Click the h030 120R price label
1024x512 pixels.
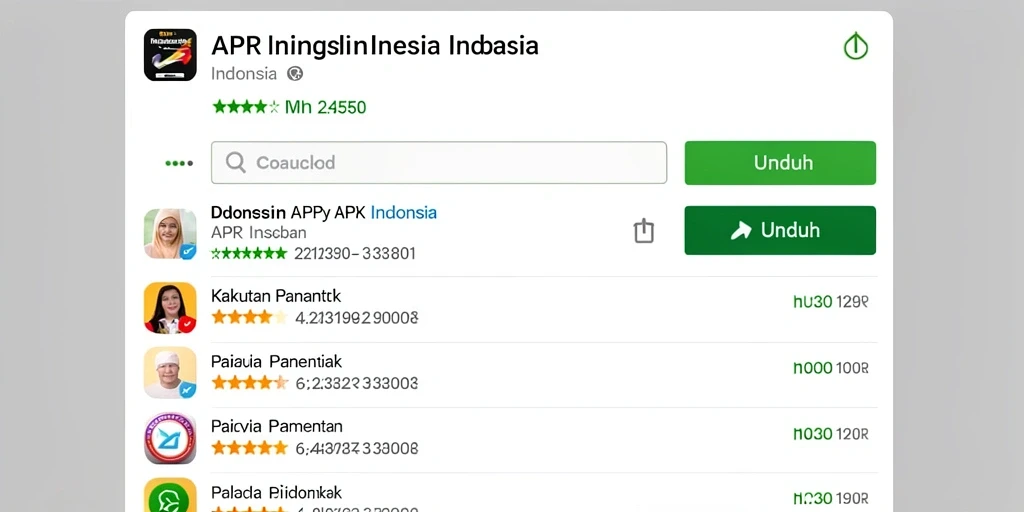coord(831,434)
